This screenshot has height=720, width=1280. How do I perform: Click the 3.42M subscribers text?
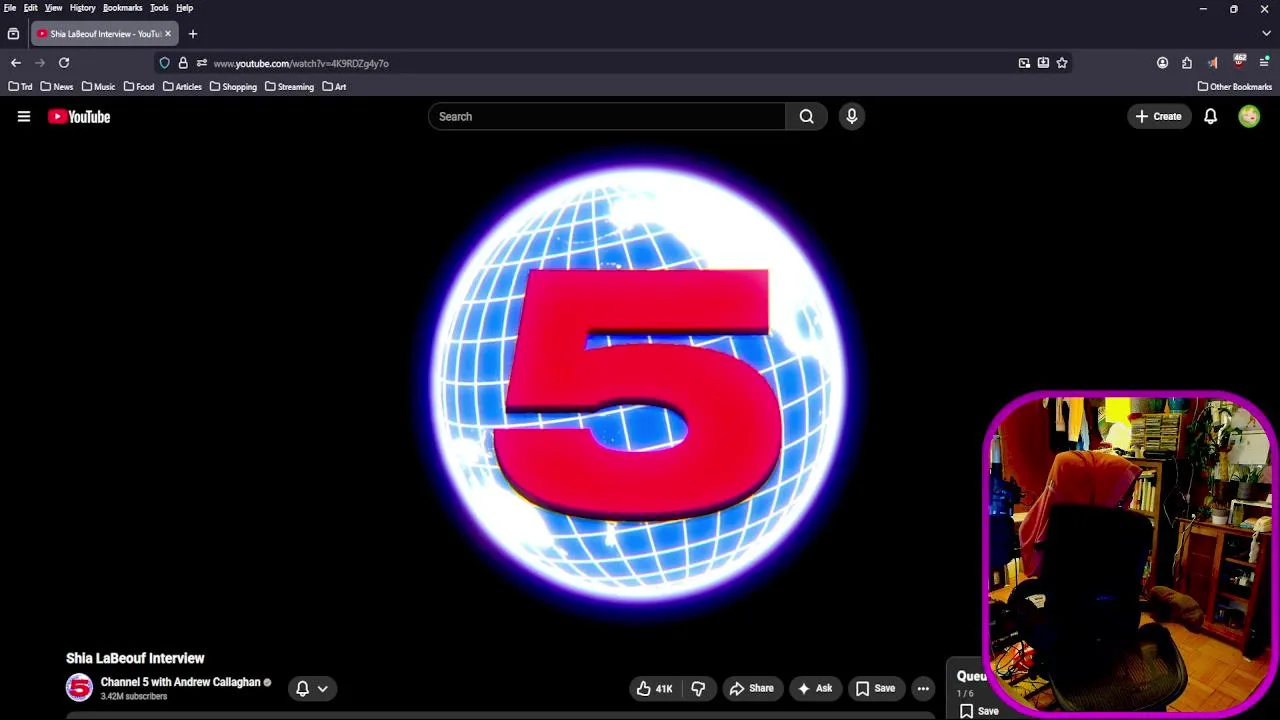134,697
